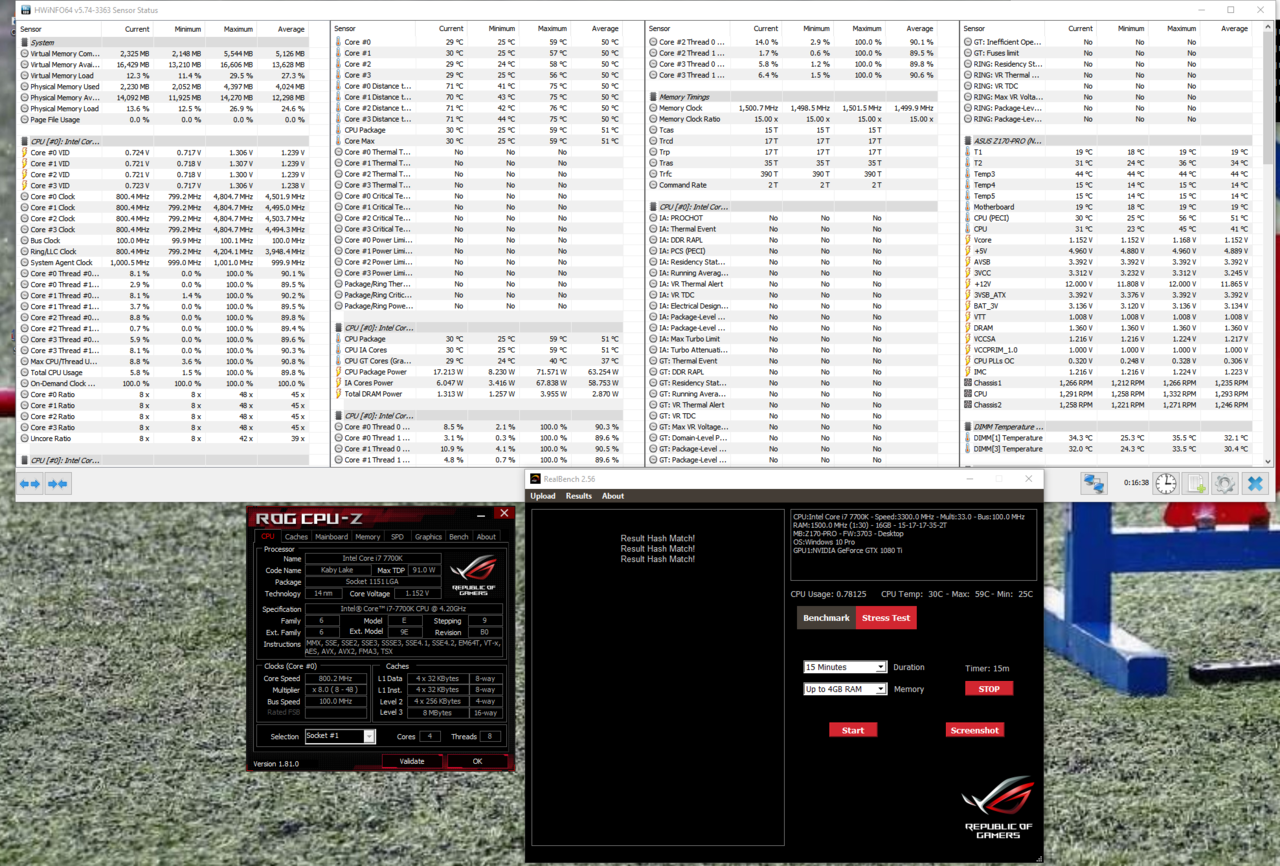This screenshot has height=866, width=1280.
Task: Click the Validate button in CPU-Z
Action: (412, 761)
